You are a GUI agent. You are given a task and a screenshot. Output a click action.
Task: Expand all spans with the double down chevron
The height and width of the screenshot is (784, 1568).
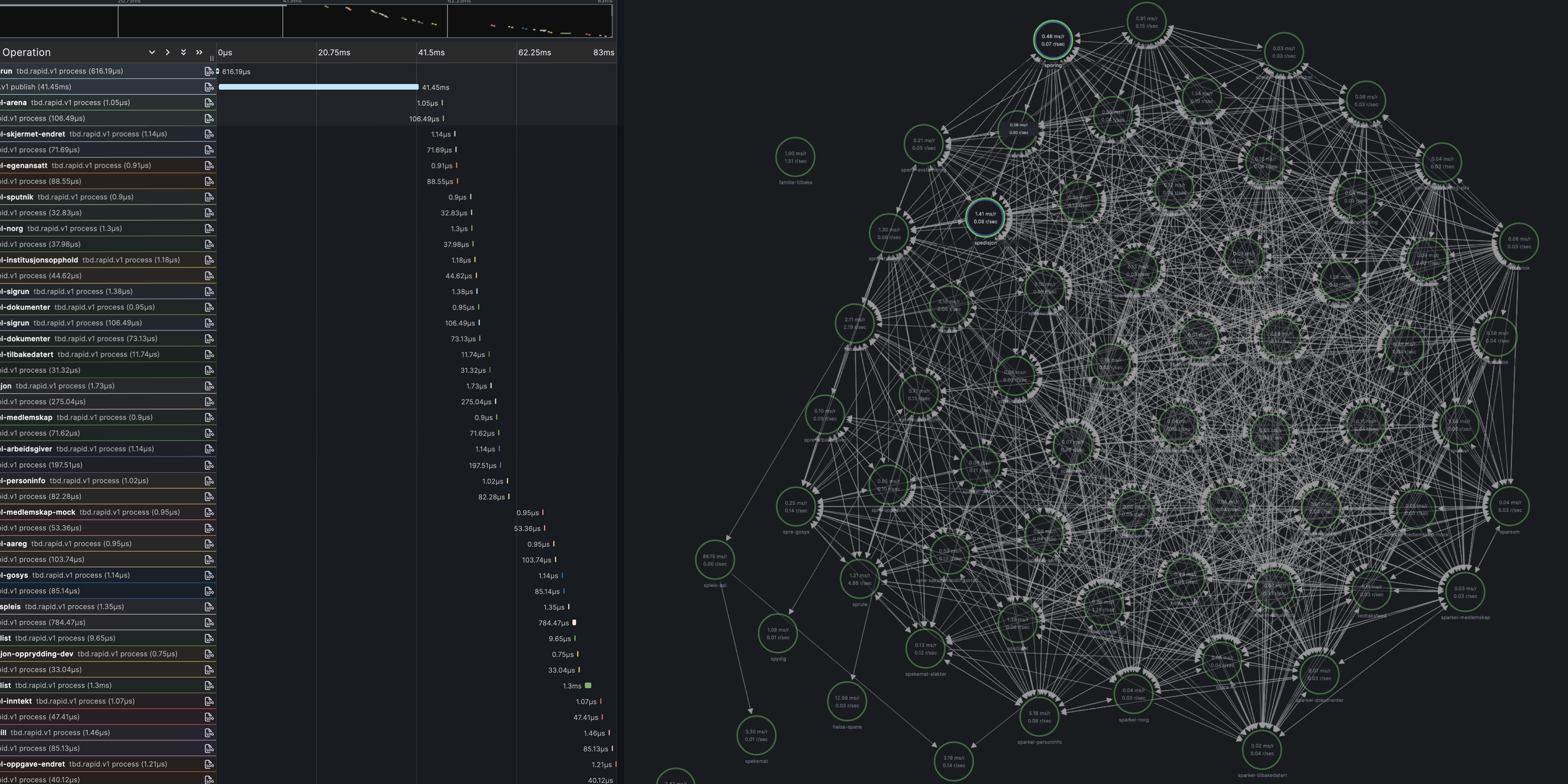pyautogui.click(x=183, y=53)
